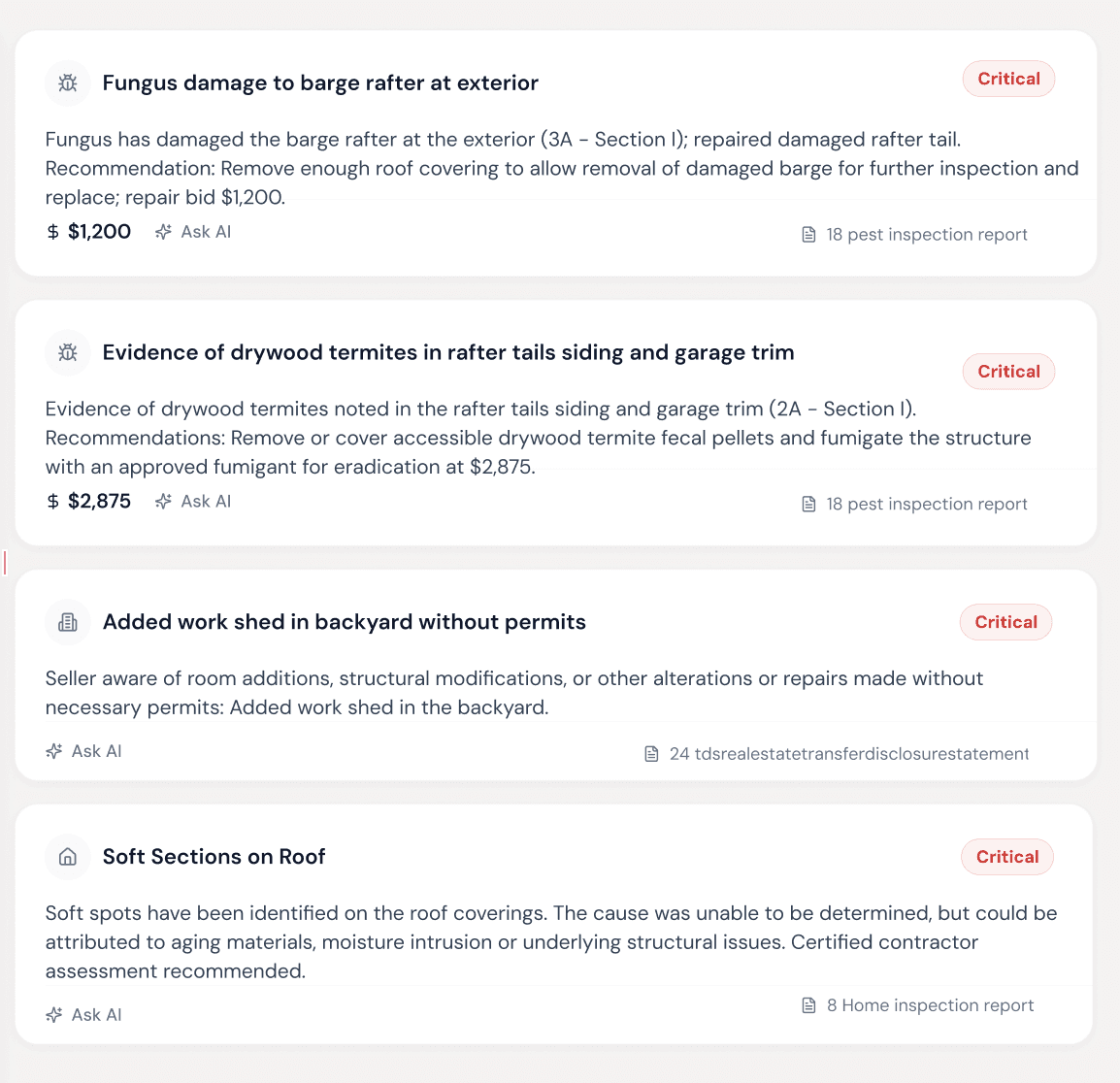
Task: Open Ask AI on the work shed card
Action: tap(95, 750)
